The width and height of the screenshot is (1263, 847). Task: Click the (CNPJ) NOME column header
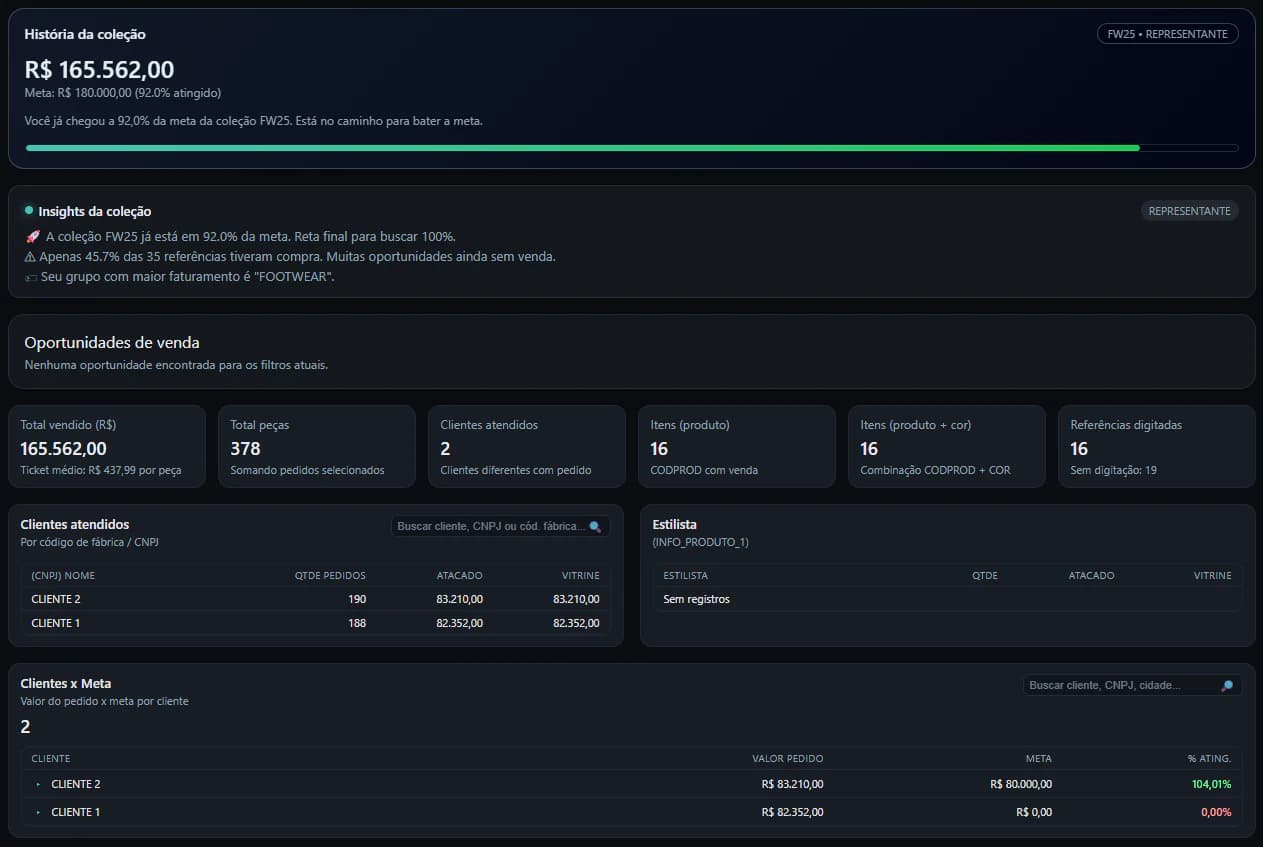63,575
